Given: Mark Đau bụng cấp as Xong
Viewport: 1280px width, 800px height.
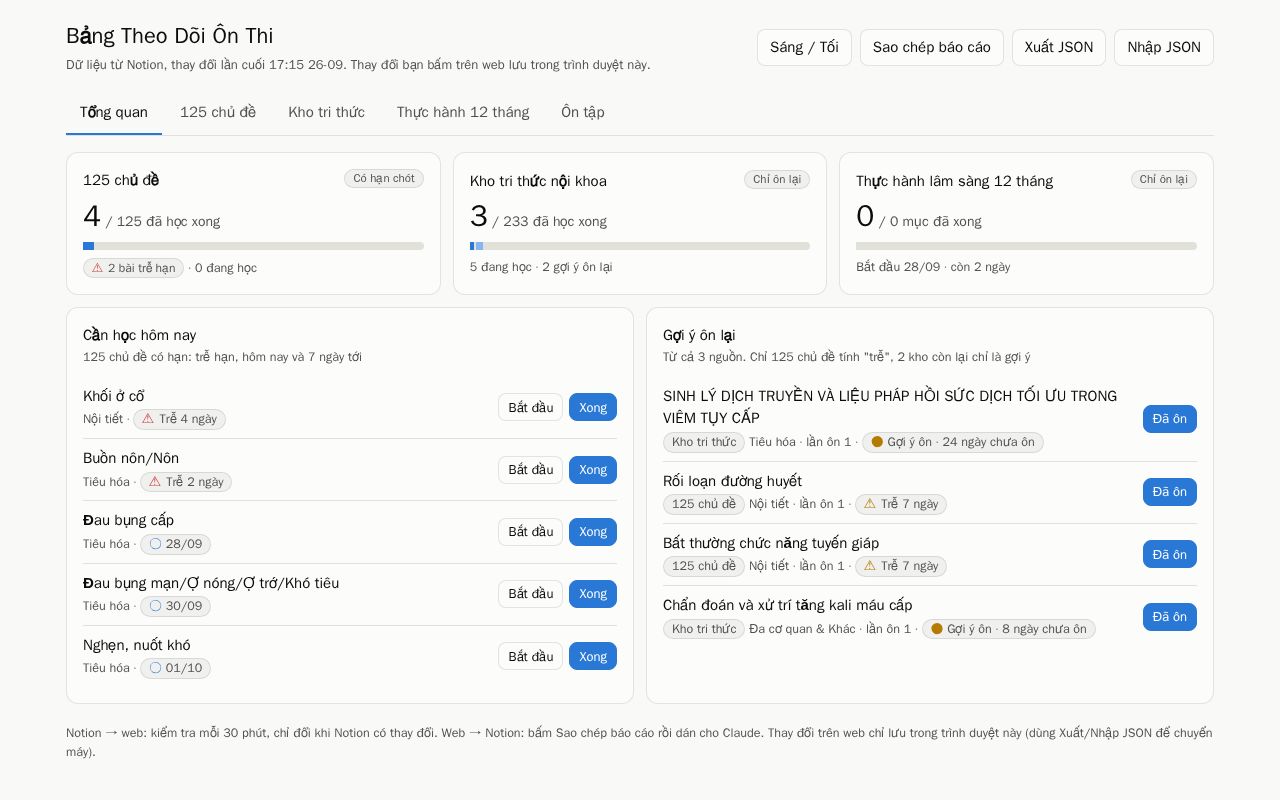Looking at the screenshot, I should click(x=593, y=532).
